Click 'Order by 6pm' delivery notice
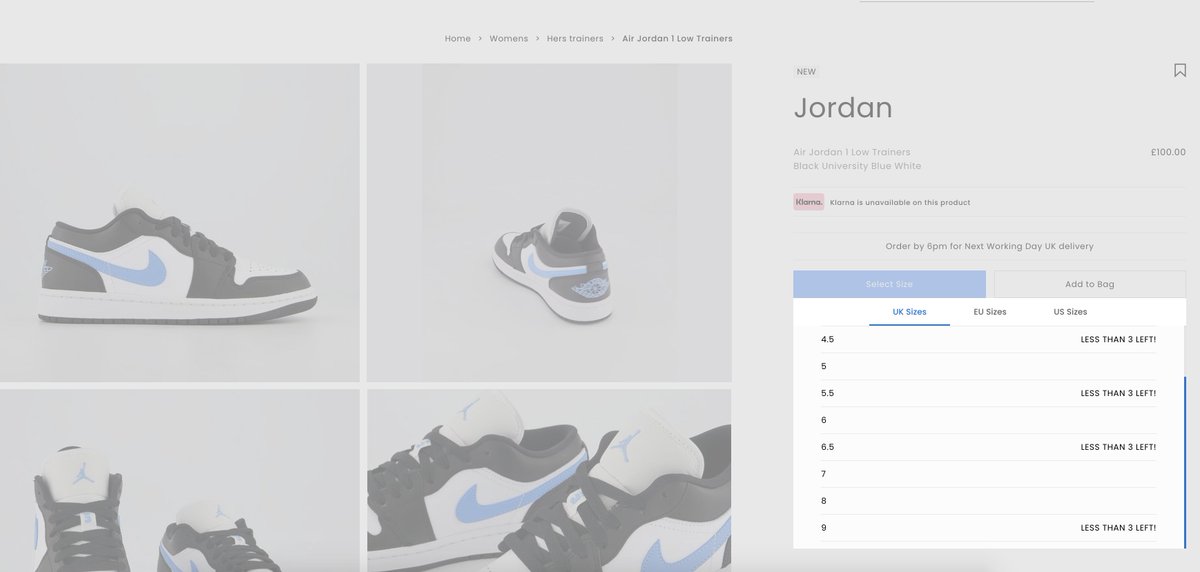 pyautogui.click(x=989, y=246)
